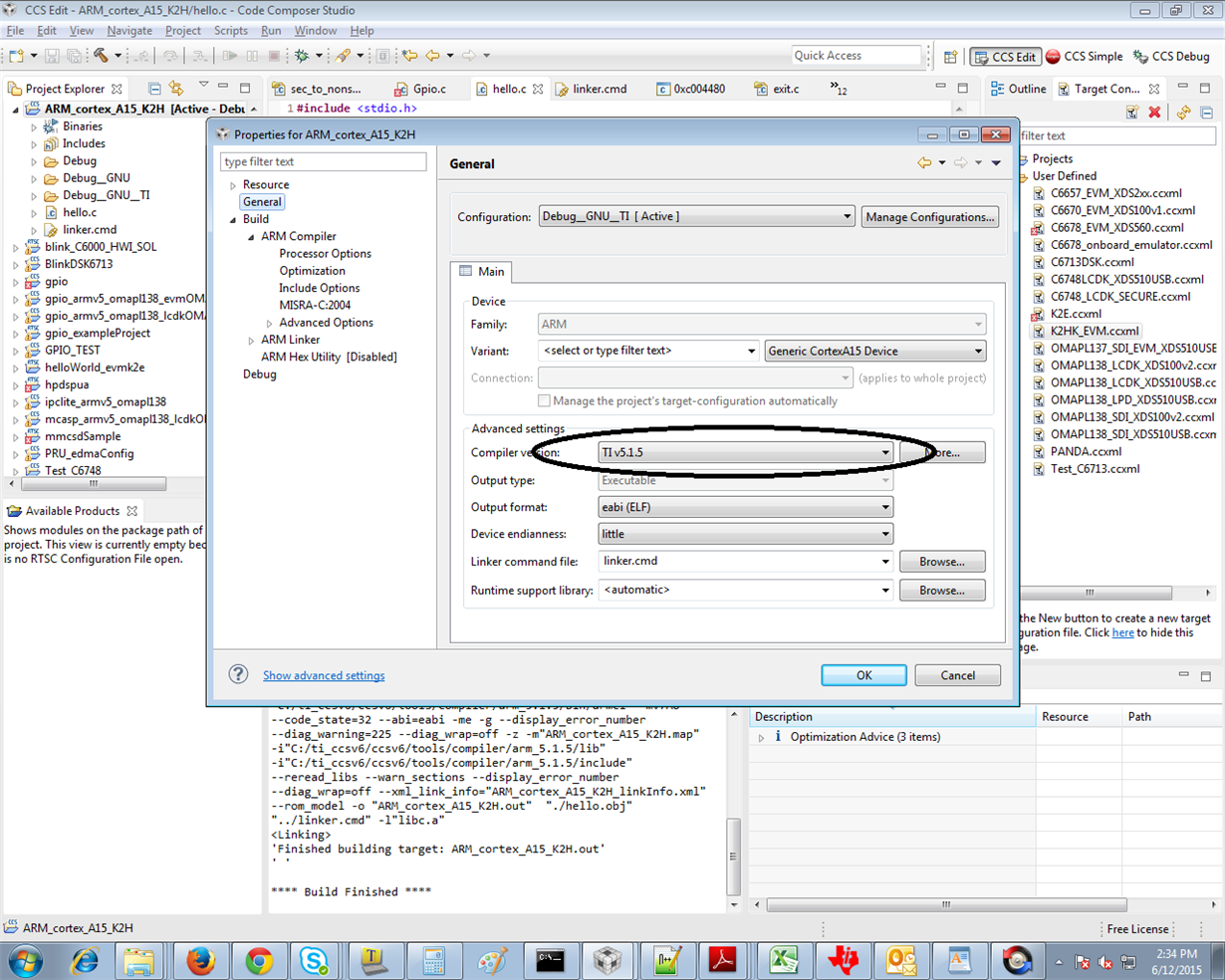Click the Debug bug icon
The image size is (1225, 980).
302,56
